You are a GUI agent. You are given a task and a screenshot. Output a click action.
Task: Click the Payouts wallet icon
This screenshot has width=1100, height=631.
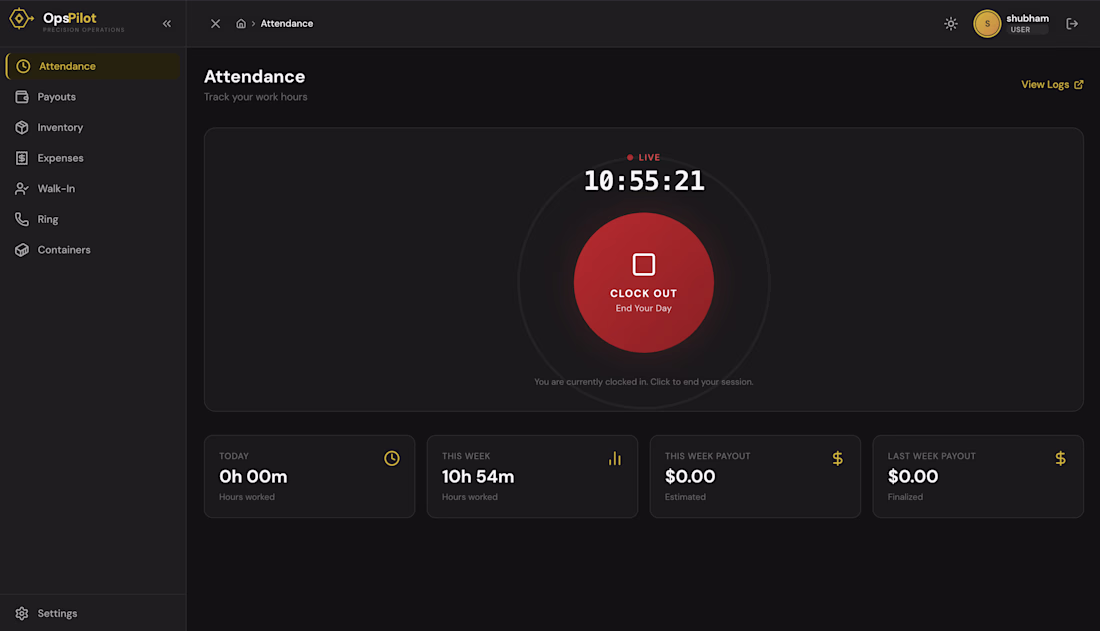pos(22,97)
